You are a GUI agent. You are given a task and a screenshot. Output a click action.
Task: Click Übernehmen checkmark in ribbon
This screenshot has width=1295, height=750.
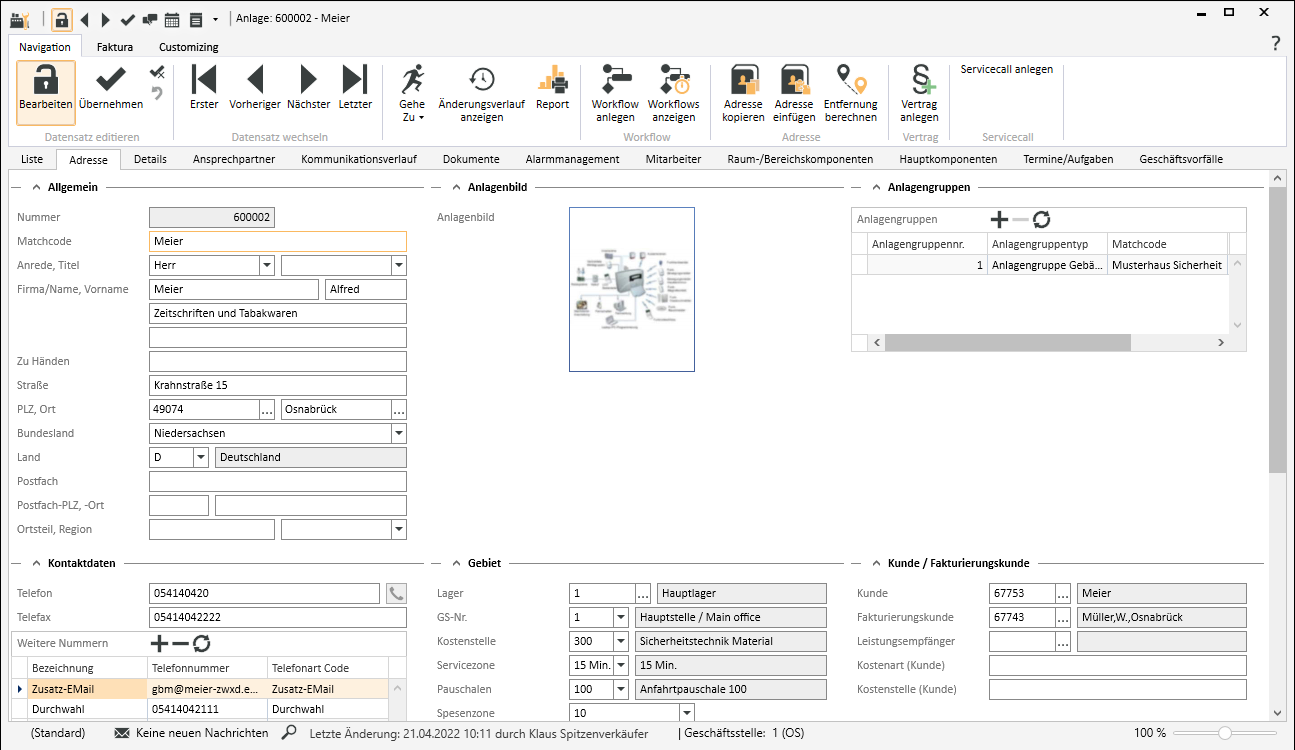(x=111, y=88)
